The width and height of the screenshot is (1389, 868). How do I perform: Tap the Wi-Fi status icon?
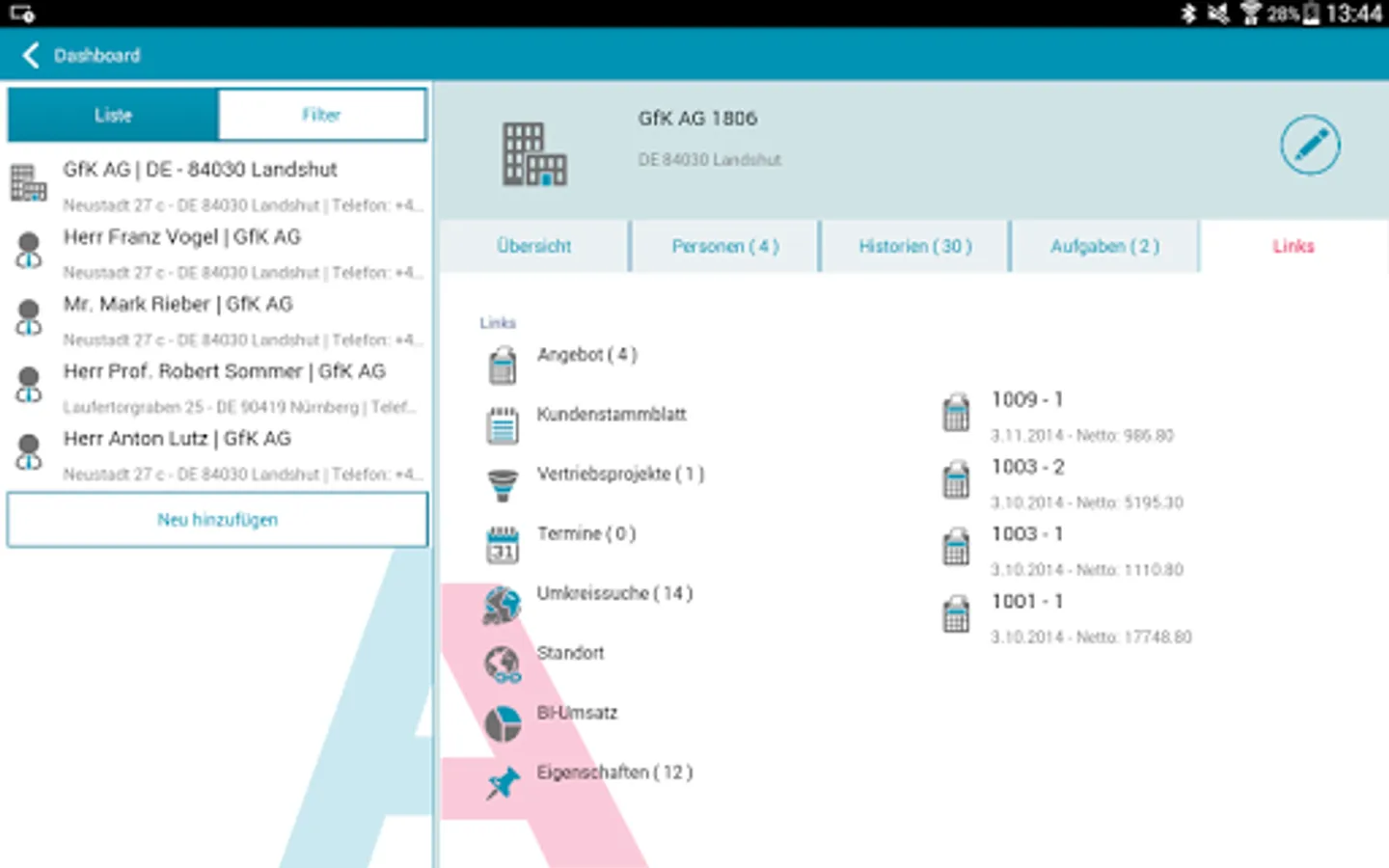tap(1251, 13)
